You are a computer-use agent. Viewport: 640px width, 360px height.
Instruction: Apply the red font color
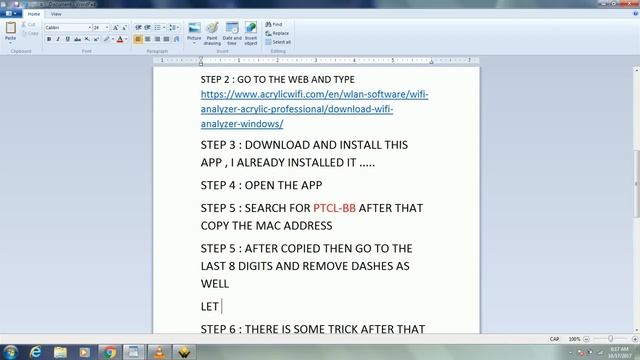pos(120,39)
